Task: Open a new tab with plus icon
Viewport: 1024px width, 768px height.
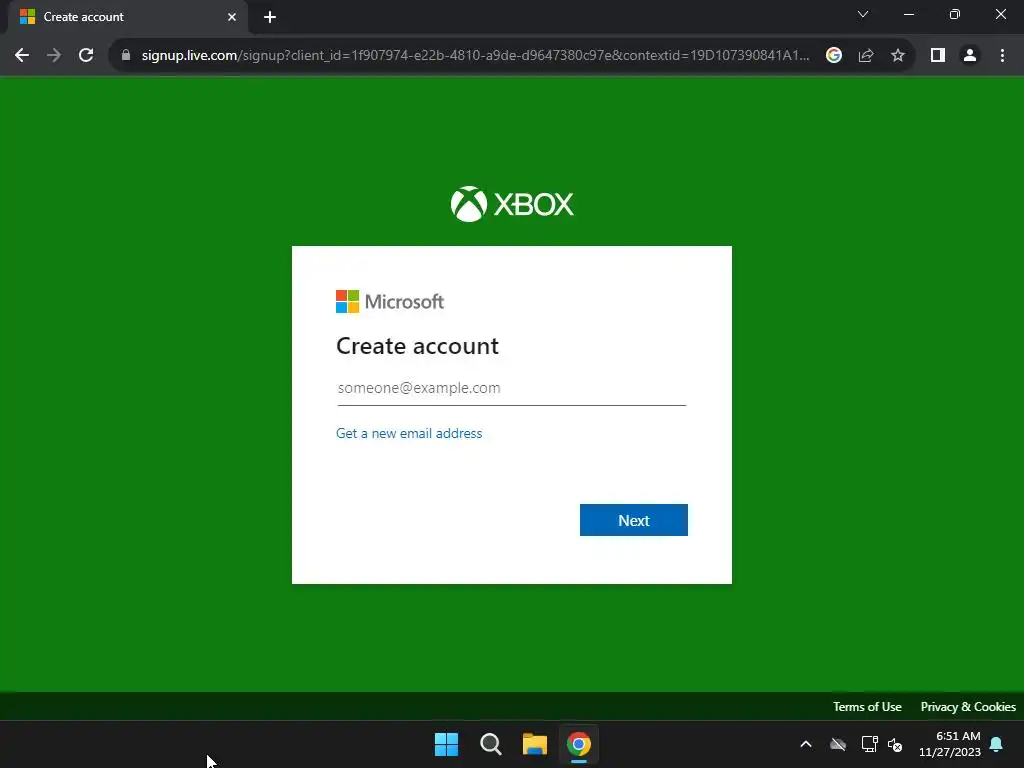Action: pyautogui.click(x=270, y=17)
